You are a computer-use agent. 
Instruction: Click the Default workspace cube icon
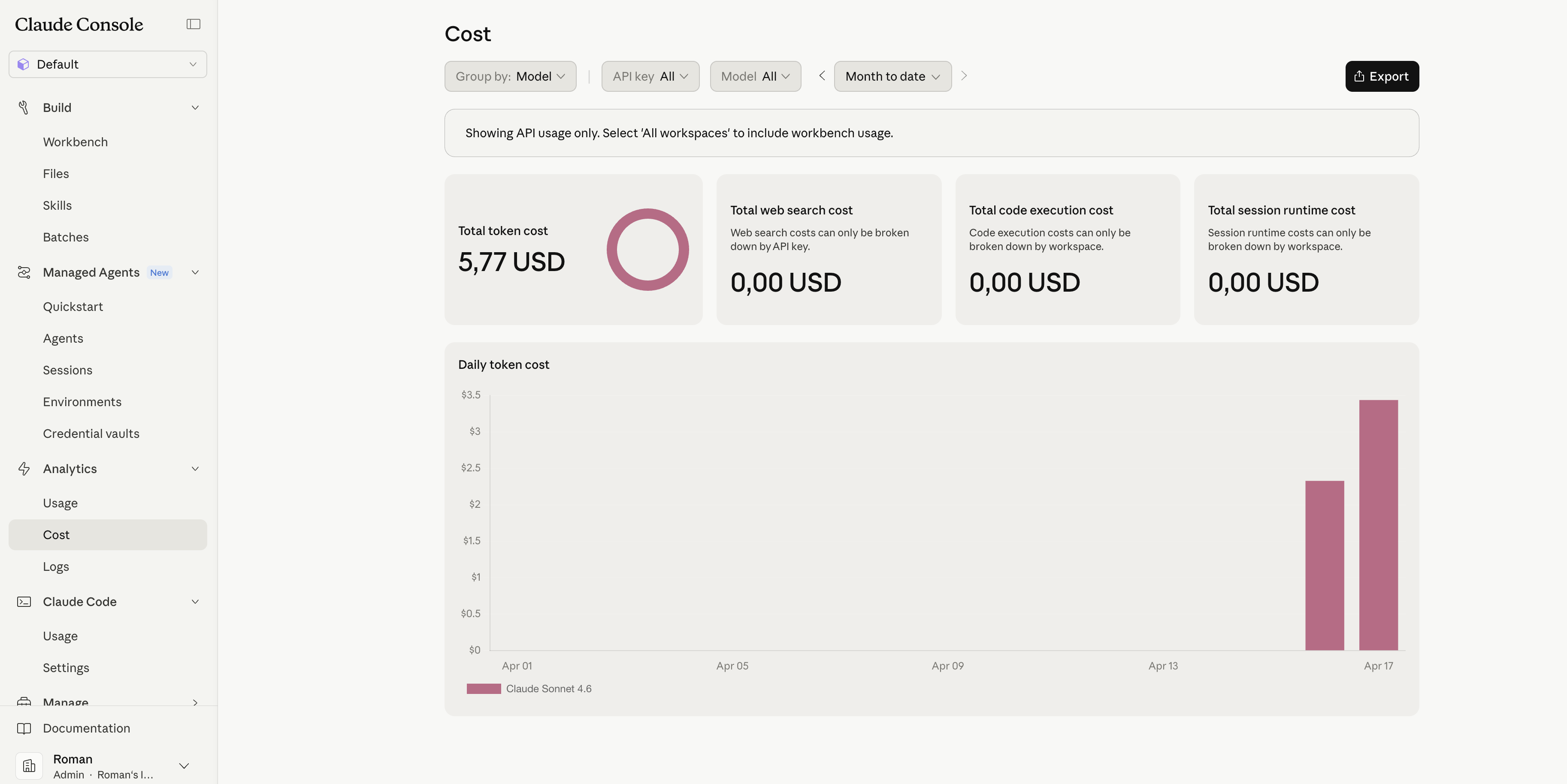(x=24, y=64)
